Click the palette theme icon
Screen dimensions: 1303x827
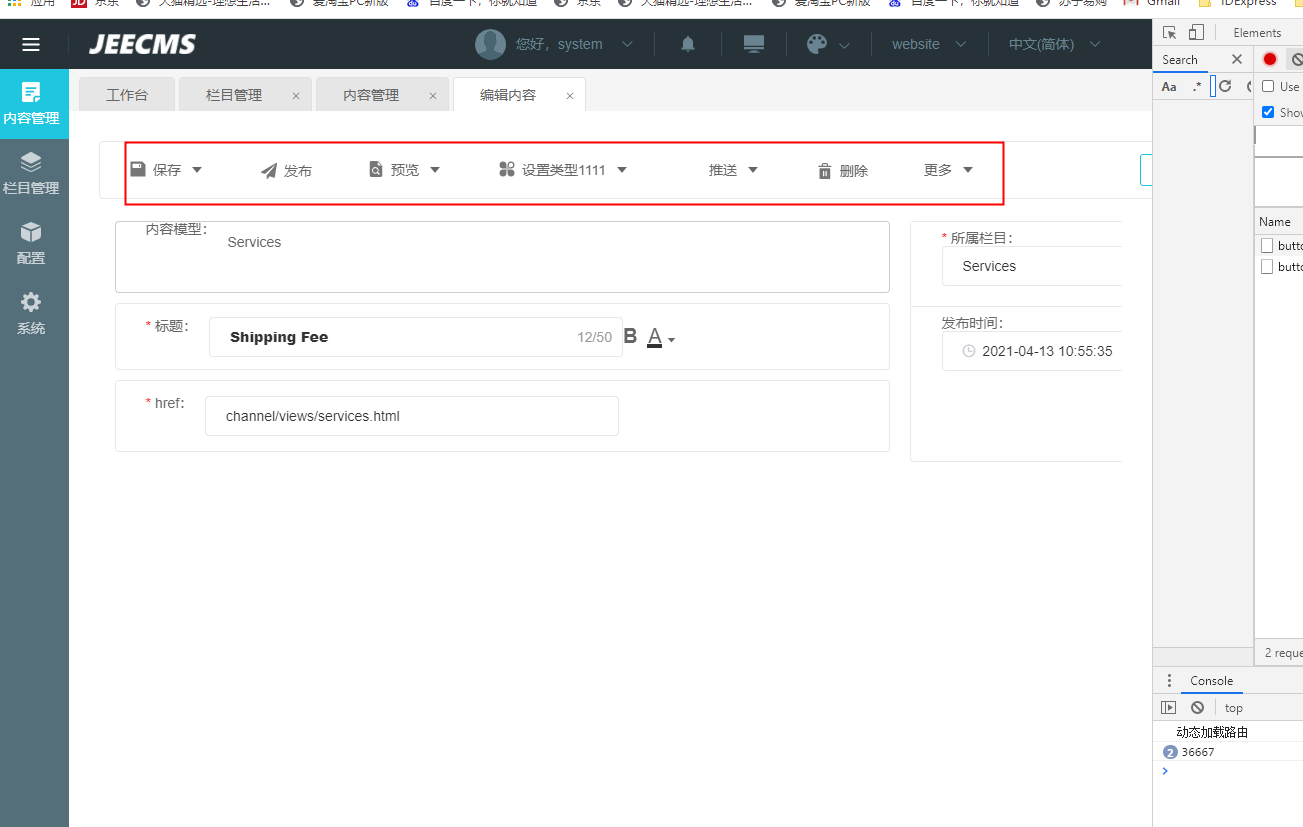(x=817, y=44)
